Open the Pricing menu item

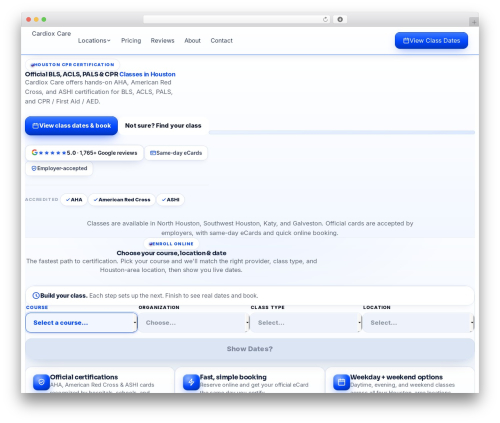(x=131, y=41)
